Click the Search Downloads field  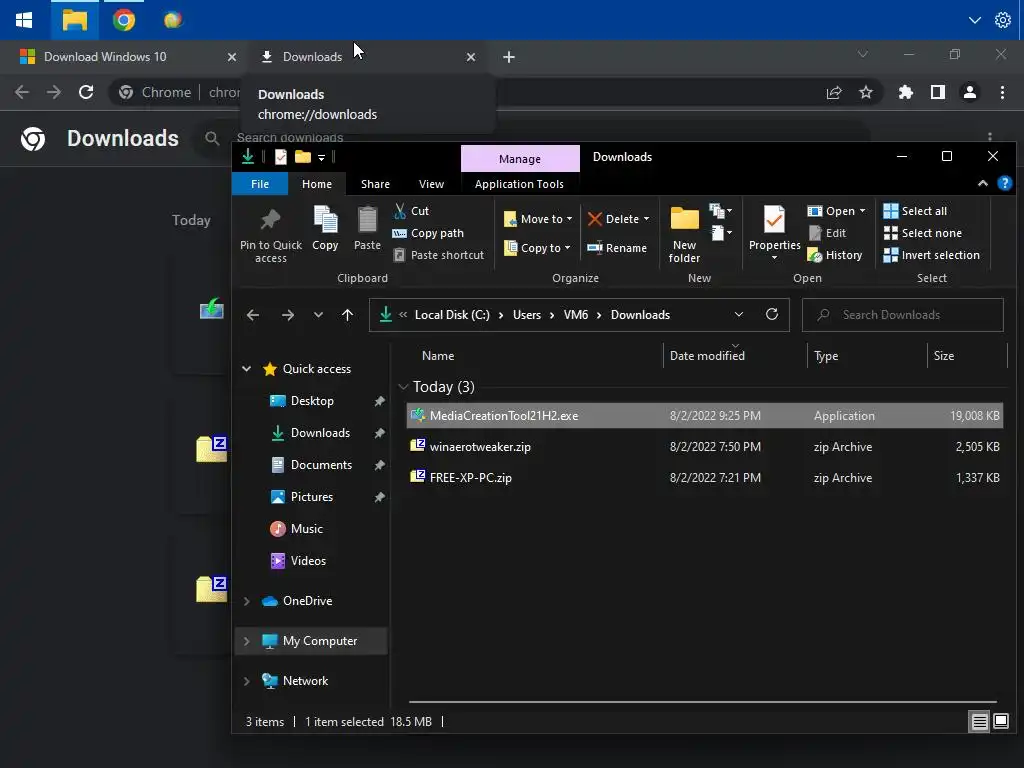point(903,315)
